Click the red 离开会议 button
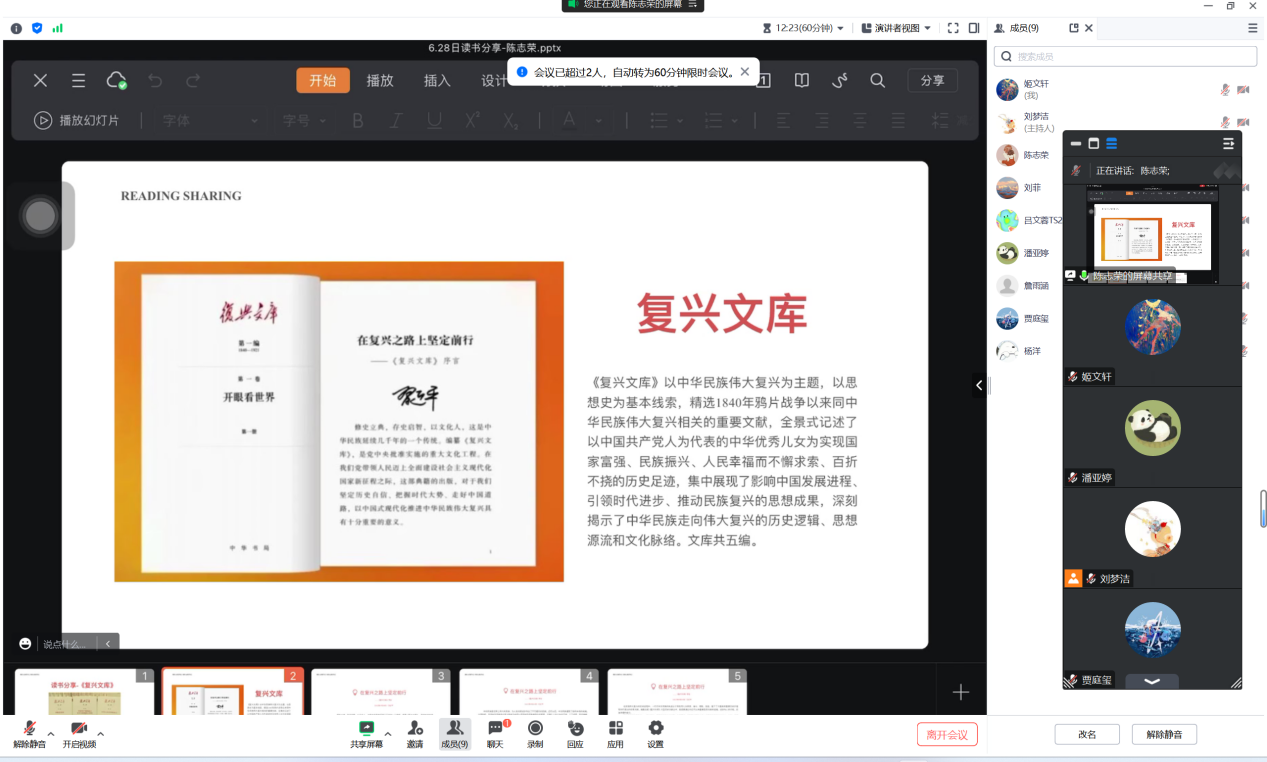Screen dimensions: 1267x762 [946, 735]
